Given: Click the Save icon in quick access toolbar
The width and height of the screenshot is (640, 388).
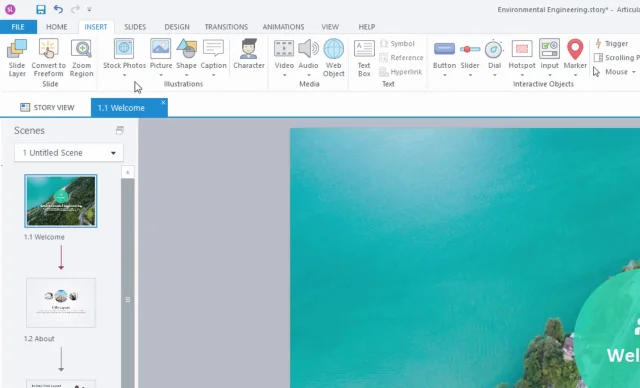Looking at the screenshot, I should (41, 9).
